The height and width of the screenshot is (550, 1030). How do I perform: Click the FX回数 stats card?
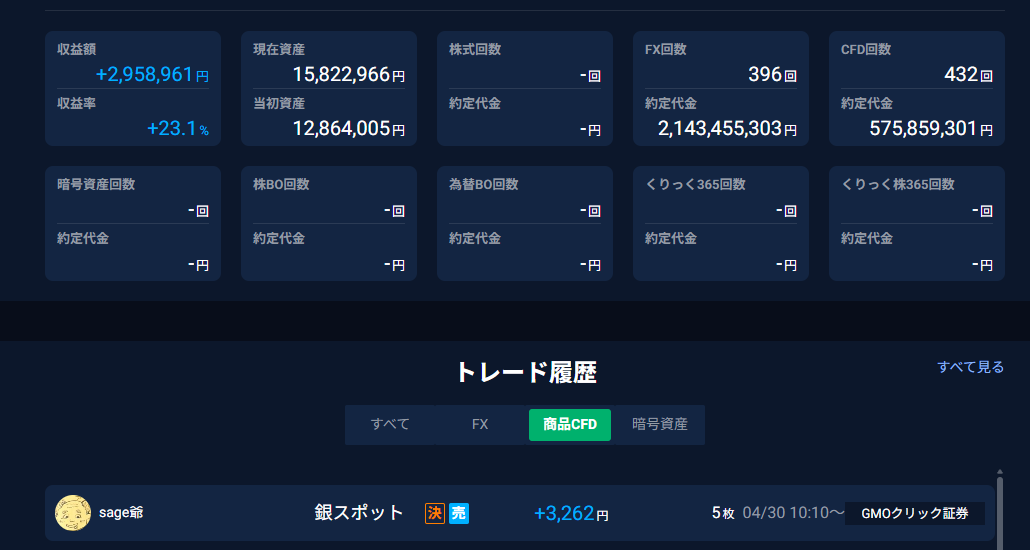721,89
